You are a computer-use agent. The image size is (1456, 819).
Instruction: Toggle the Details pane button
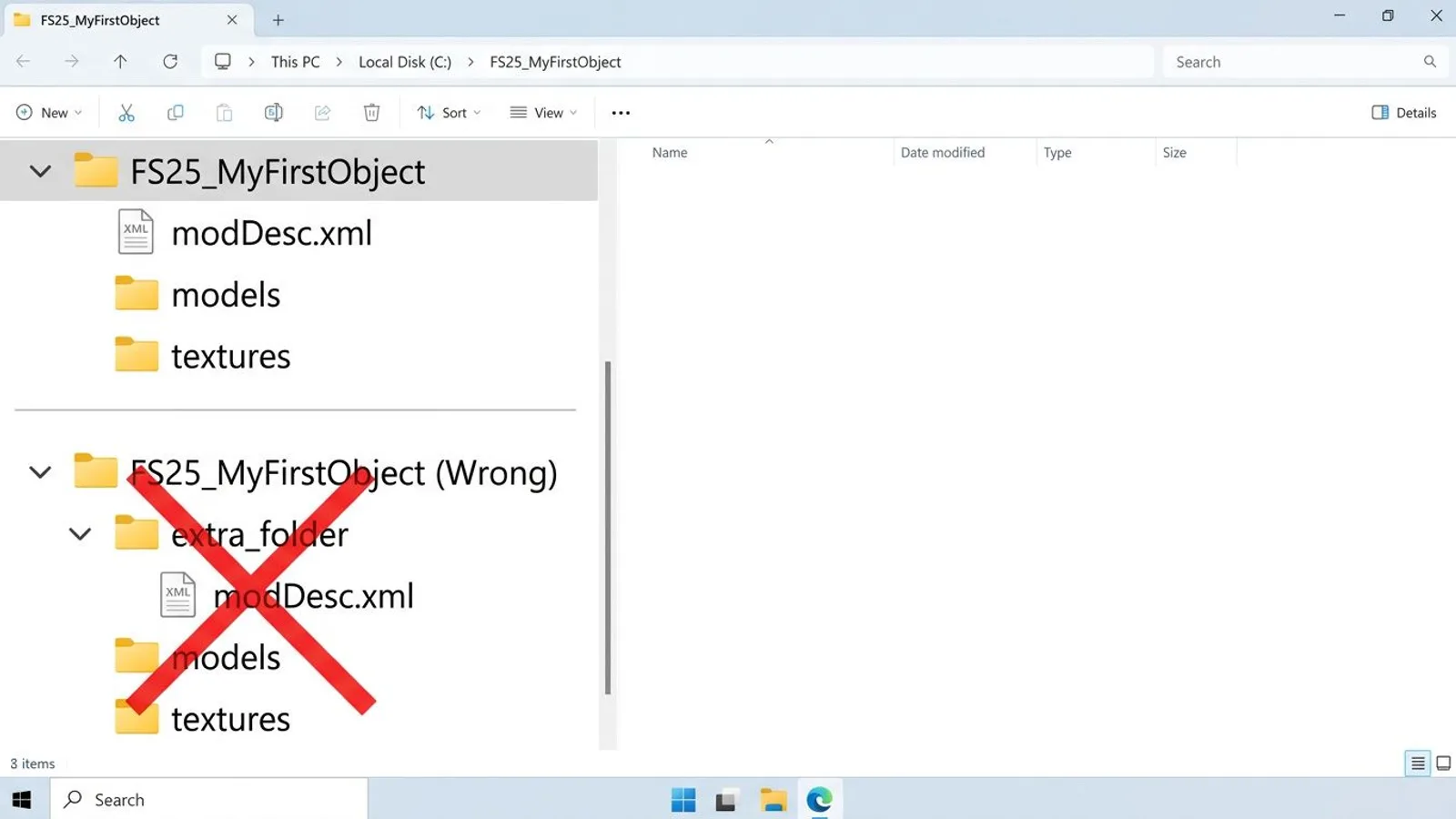(1404, 113)
